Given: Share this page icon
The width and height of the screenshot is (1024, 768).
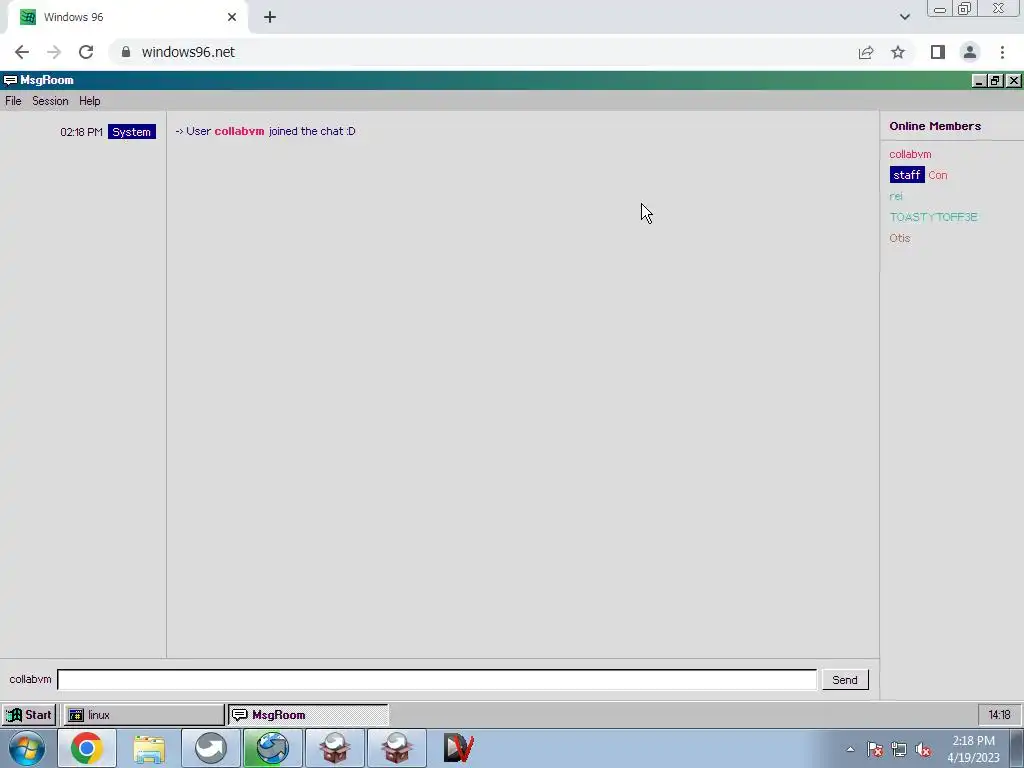Looking at the screenshot, I should point(866,52).
